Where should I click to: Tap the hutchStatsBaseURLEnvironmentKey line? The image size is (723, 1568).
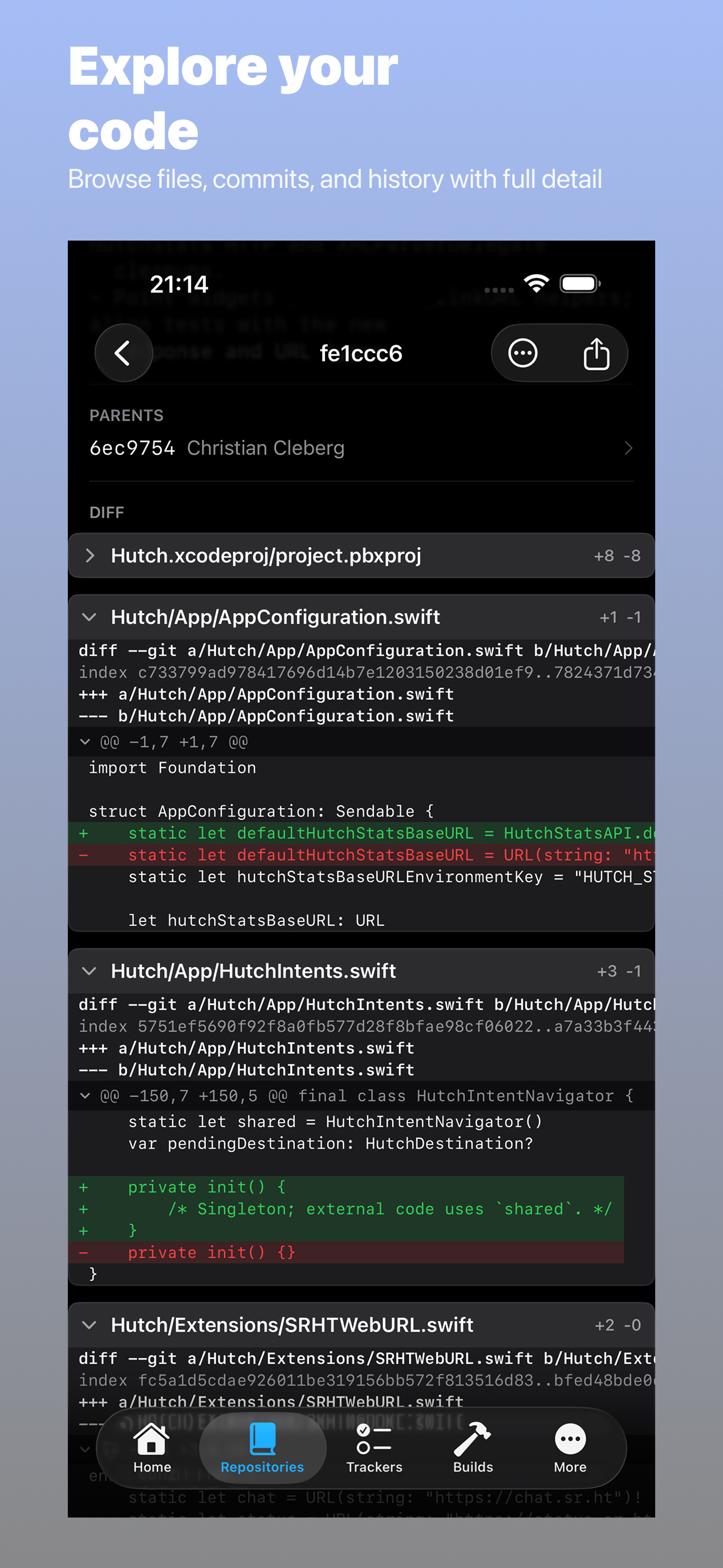pyautogui.click(x=391, y=877)
